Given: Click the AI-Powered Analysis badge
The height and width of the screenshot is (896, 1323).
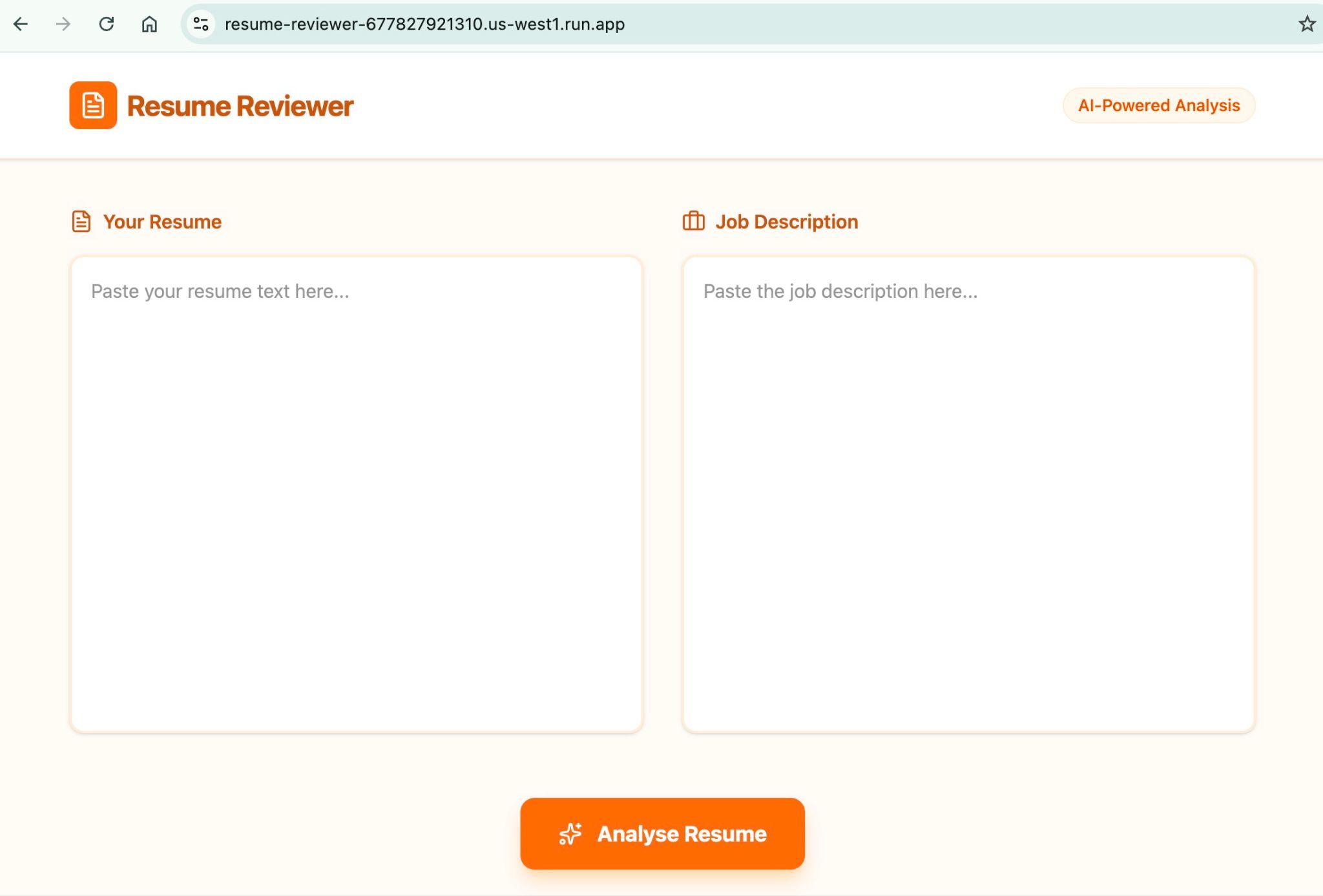Looking at the screenshot, I should tap(1158, 105).
